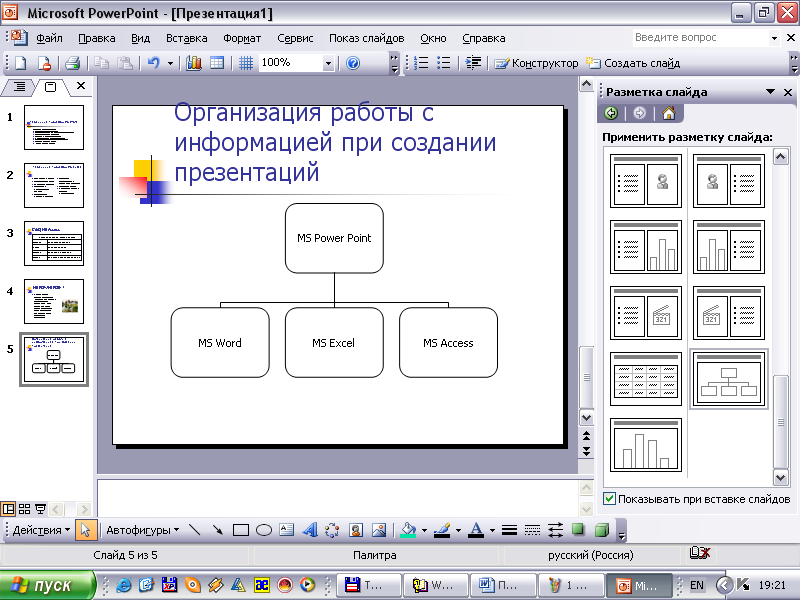Click the Конструктор button

[x=536, y=63]
